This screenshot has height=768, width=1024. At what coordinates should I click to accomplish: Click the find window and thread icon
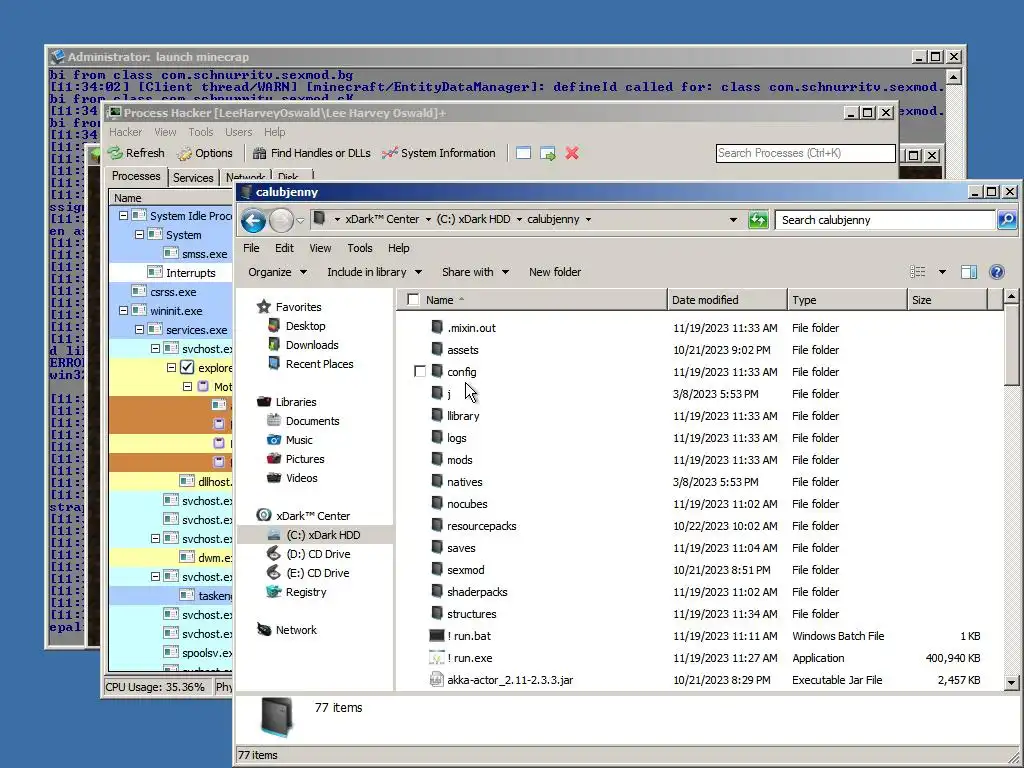[547, 153]
